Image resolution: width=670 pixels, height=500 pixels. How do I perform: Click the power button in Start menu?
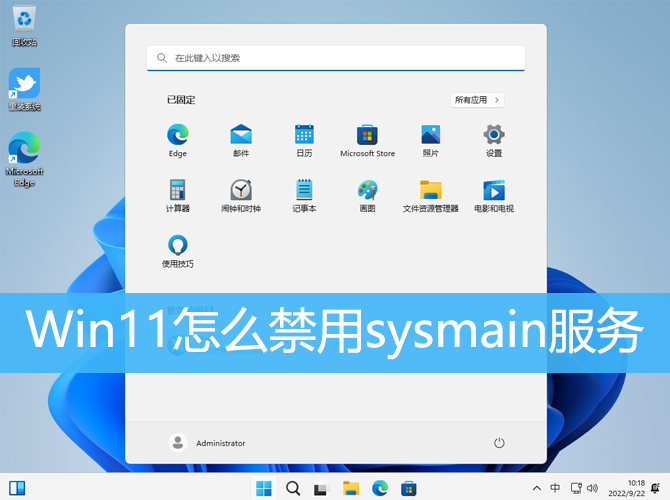(x=499, y=443)
